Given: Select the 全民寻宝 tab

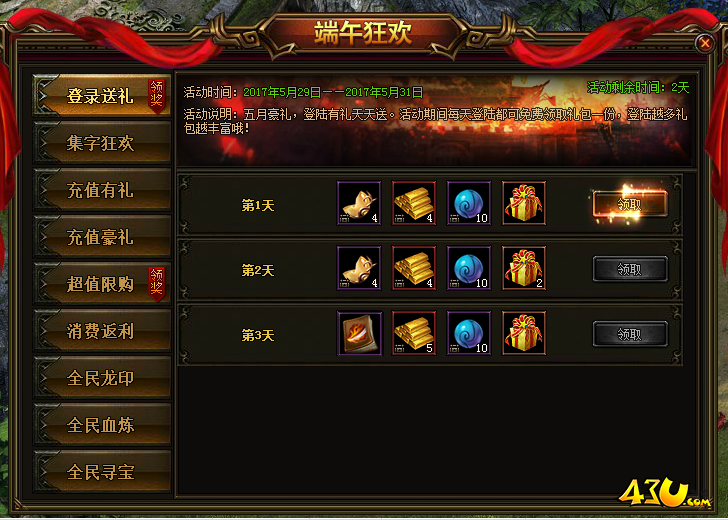Looking at the screenshot, I should [x=102, y=472].
